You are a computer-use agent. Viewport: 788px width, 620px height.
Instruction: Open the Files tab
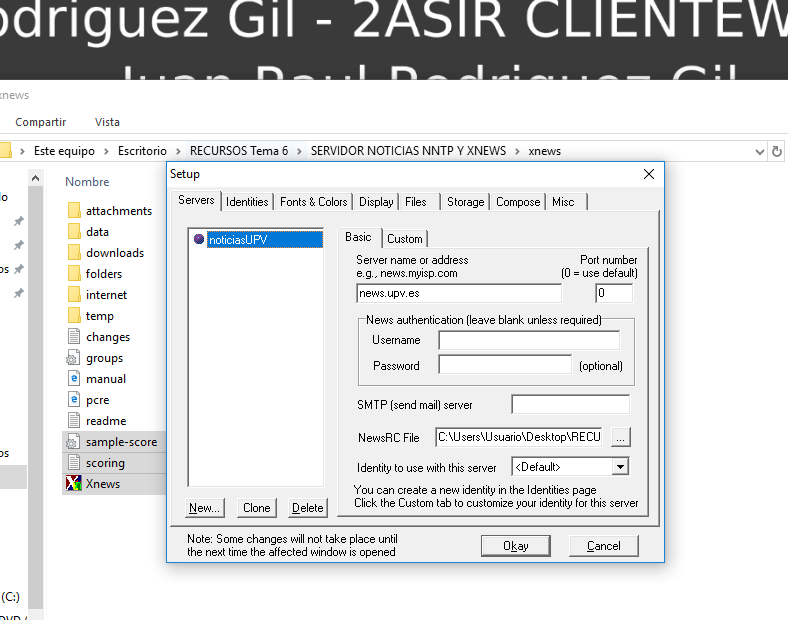pyautogui.click(x=416, y=202)
